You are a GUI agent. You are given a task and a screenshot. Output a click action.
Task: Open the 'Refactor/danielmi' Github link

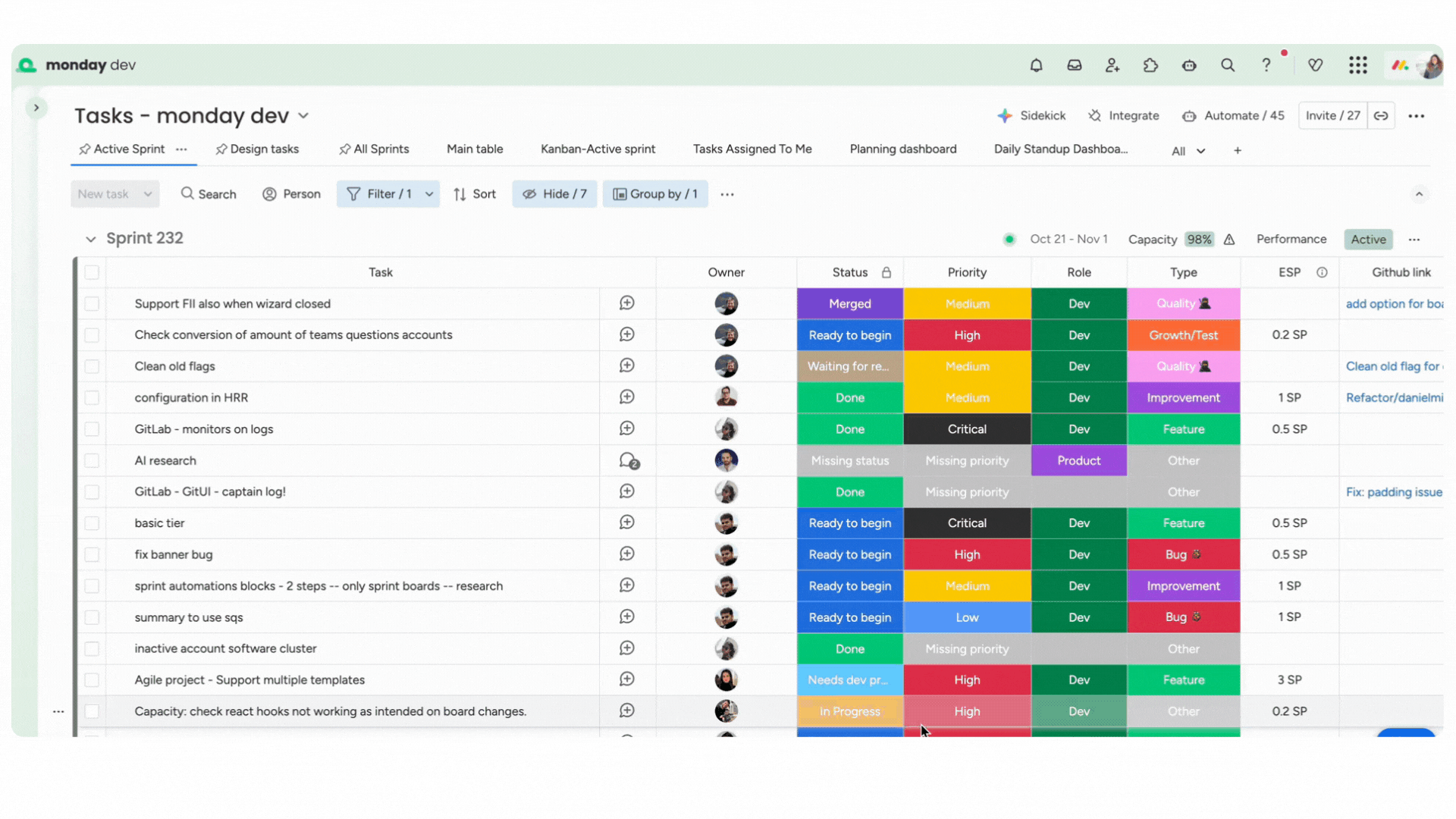(1395, 397)
